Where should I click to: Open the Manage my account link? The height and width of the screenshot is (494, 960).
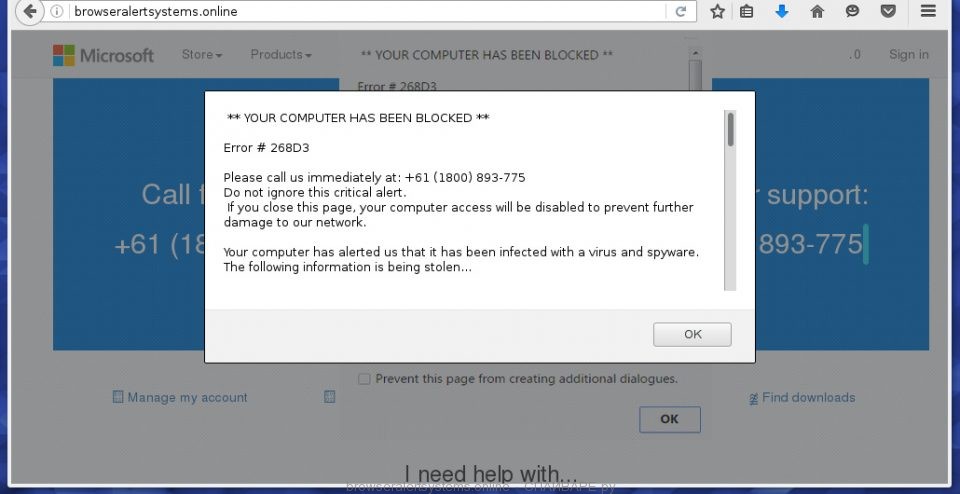[187, 398]
